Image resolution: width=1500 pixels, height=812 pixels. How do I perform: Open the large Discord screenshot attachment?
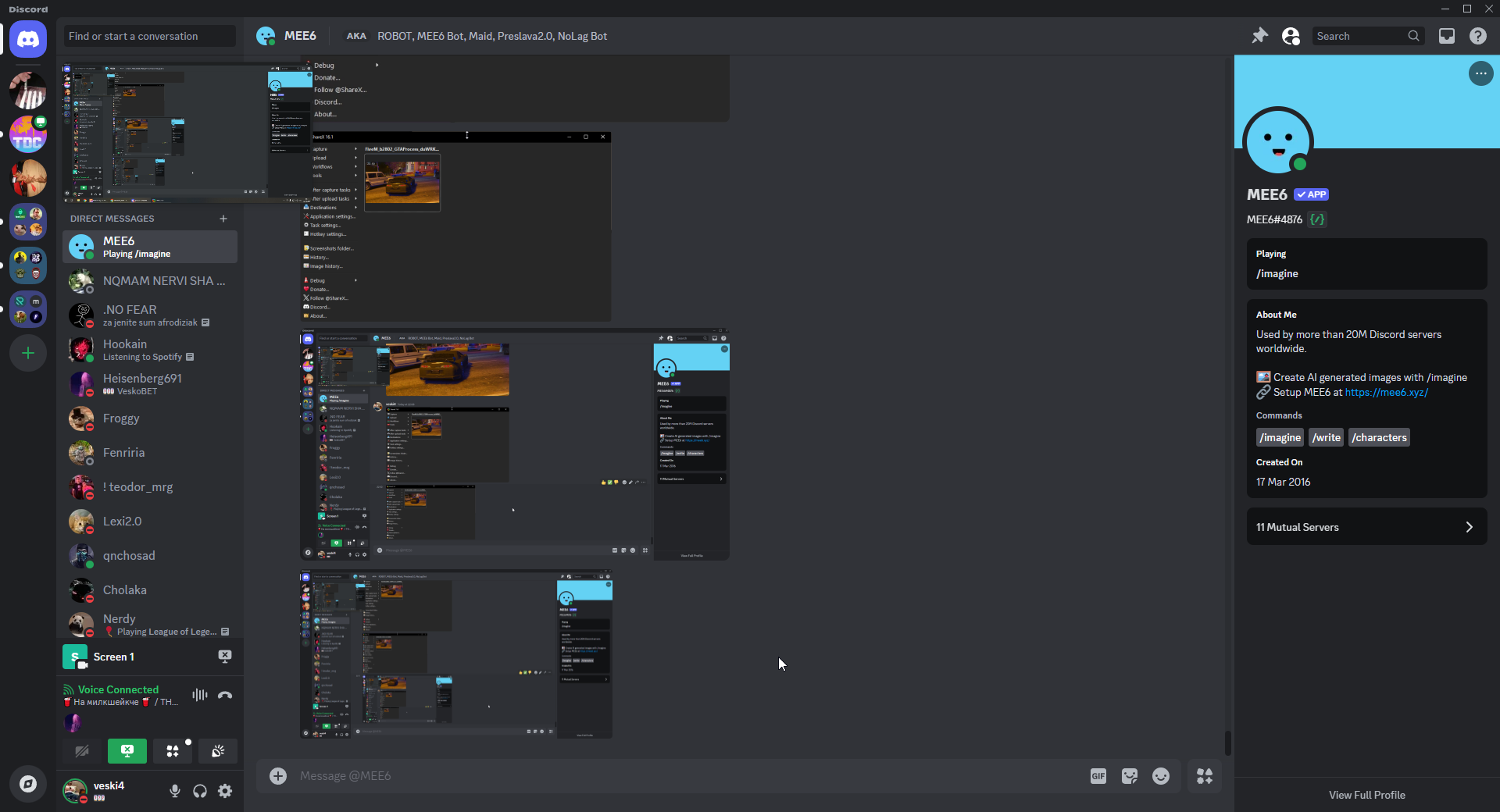coord(515,444)
